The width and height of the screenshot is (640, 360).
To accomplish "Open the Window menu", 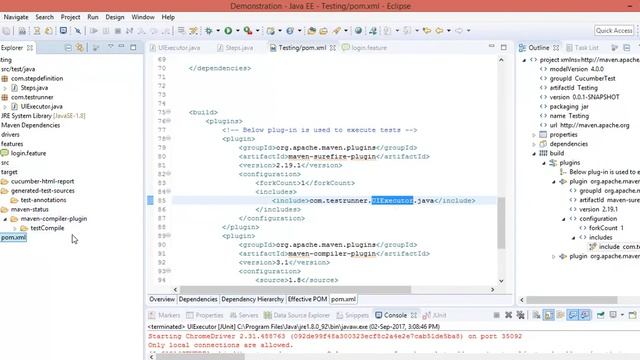I will [143, 17].
